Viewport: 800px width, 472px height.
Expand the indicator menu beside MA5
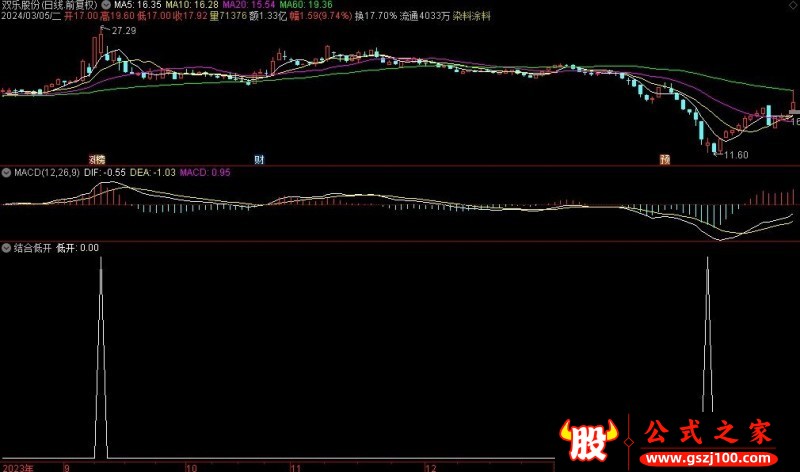(106, 5)
